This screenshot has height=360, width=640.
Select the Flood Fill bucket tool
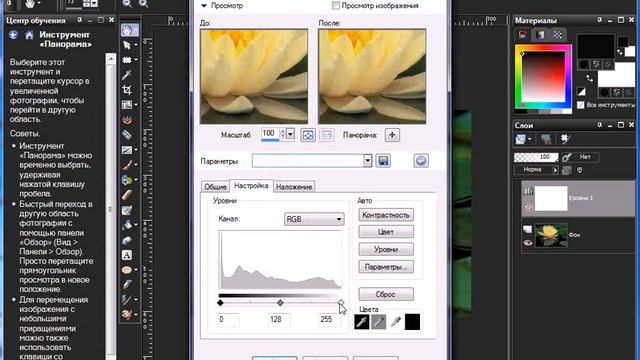coord(127,225)
